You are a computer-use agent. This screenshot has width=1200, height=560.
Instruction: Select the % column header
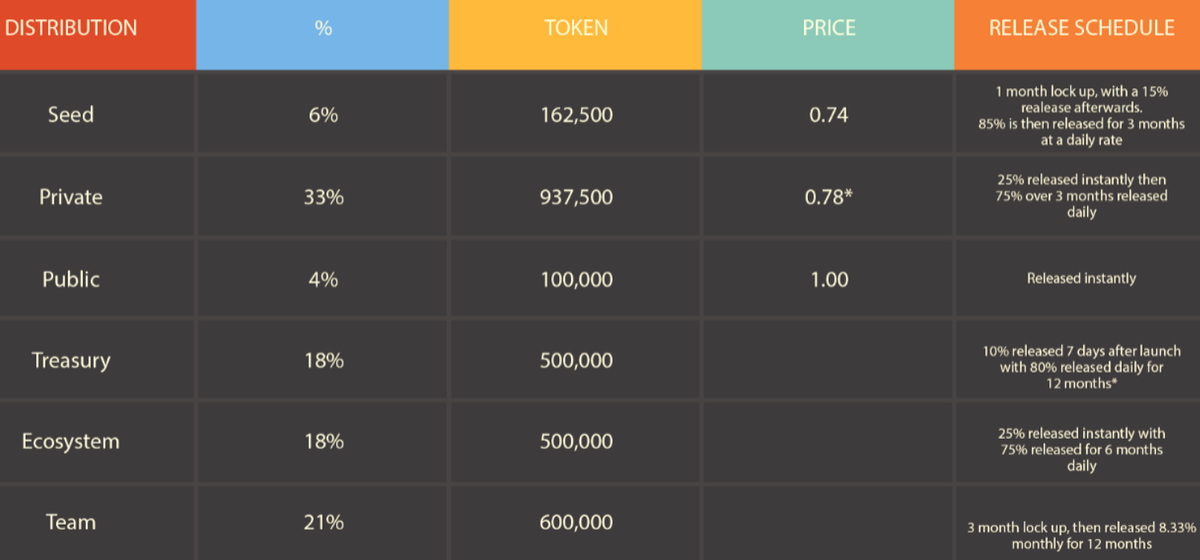[322, 29]
